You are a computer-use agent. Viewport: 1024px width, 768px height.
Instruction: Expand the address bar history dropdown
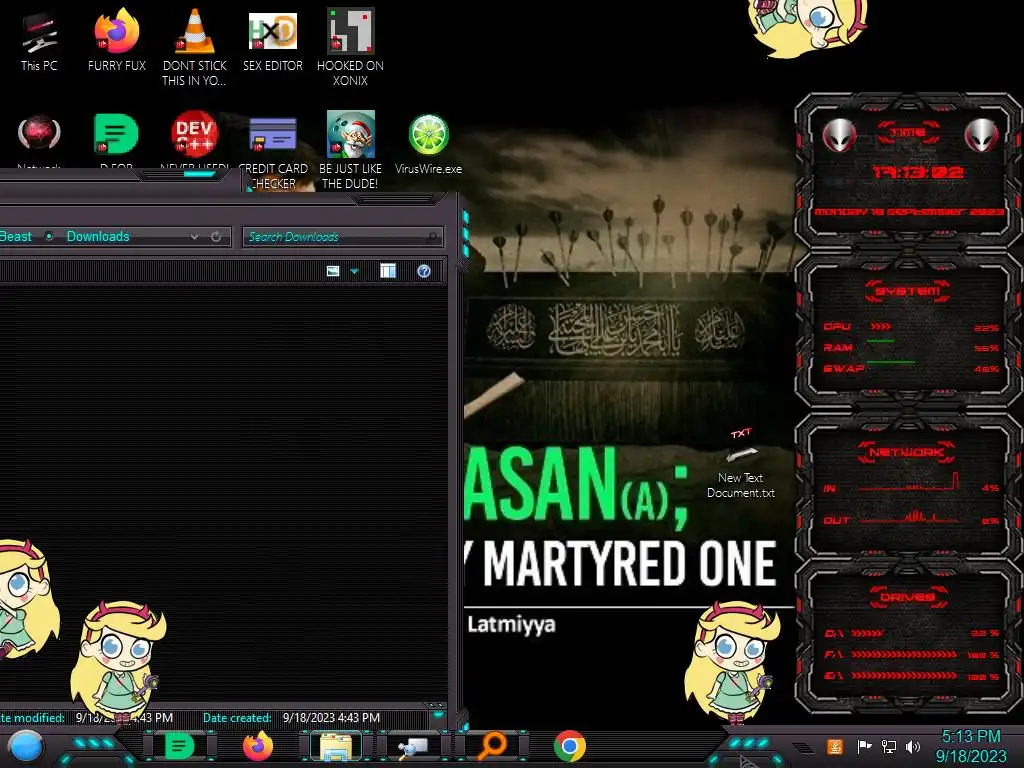[x=194, y=236]
